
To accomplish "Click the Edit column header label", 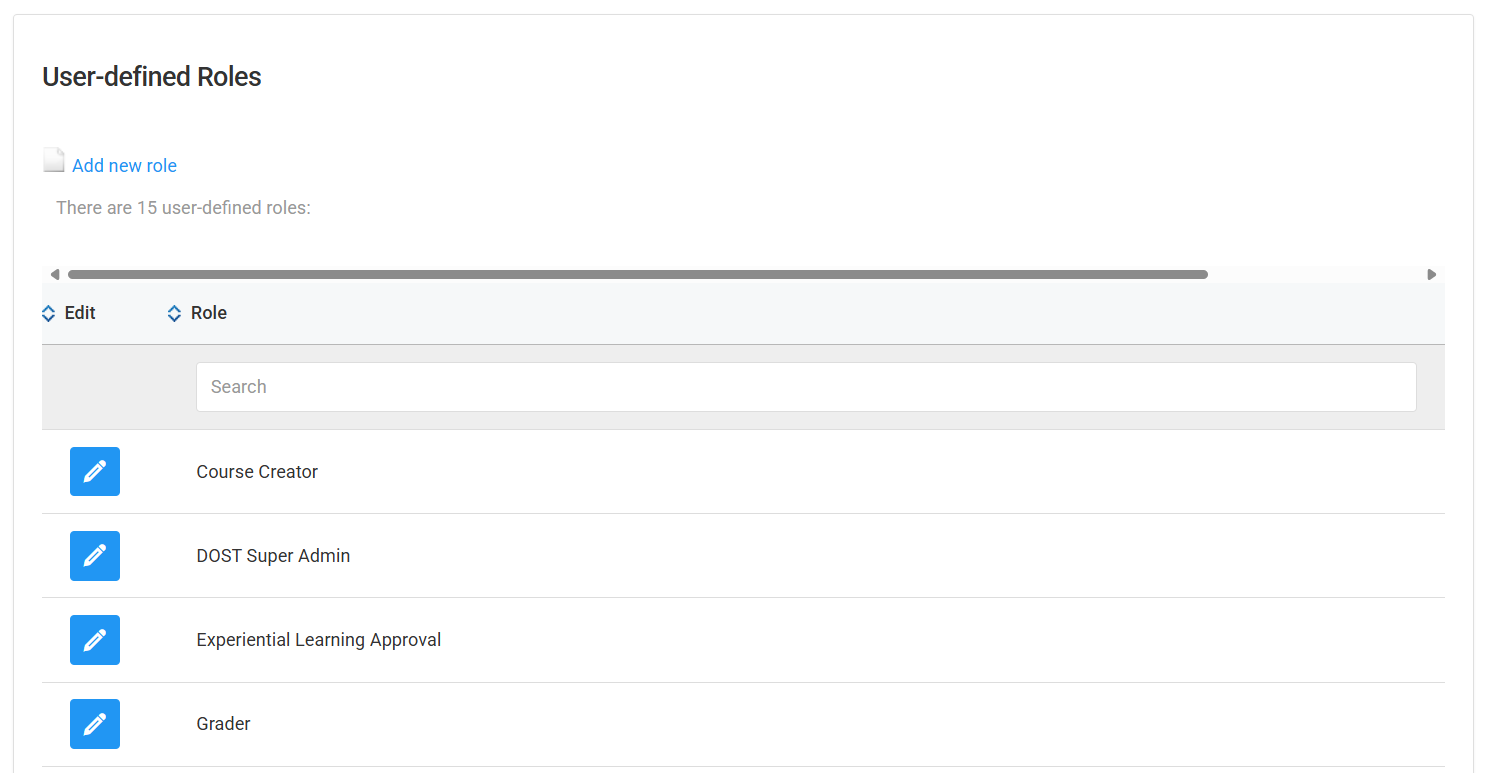I will pos(80,313).
